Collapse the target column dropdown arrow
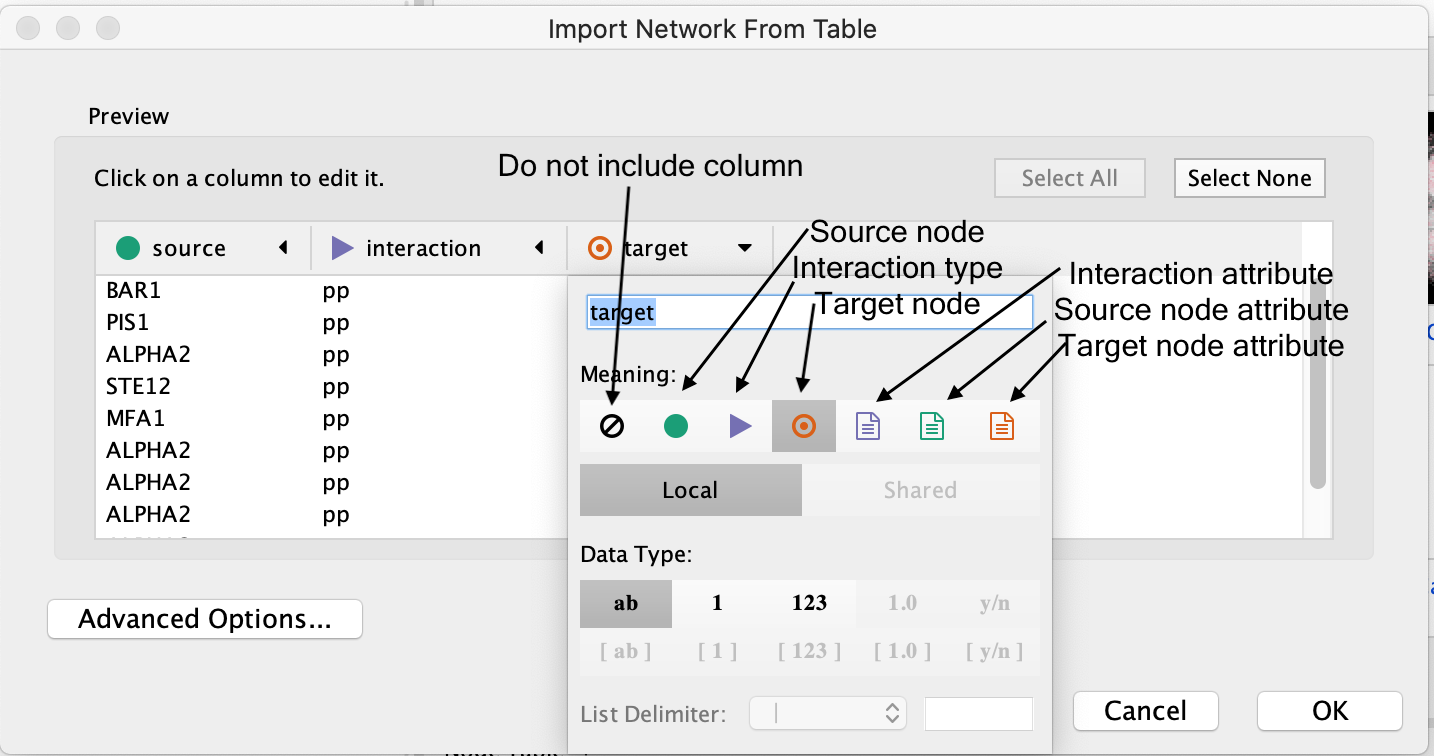The image size is (1434, 756). click(x=744, y=248)
